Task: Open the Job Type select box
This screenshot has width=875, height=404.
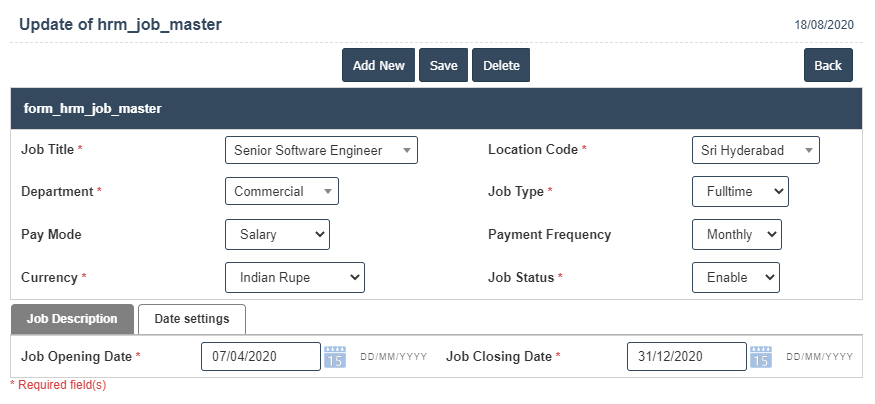Action: tap(740, 191)
